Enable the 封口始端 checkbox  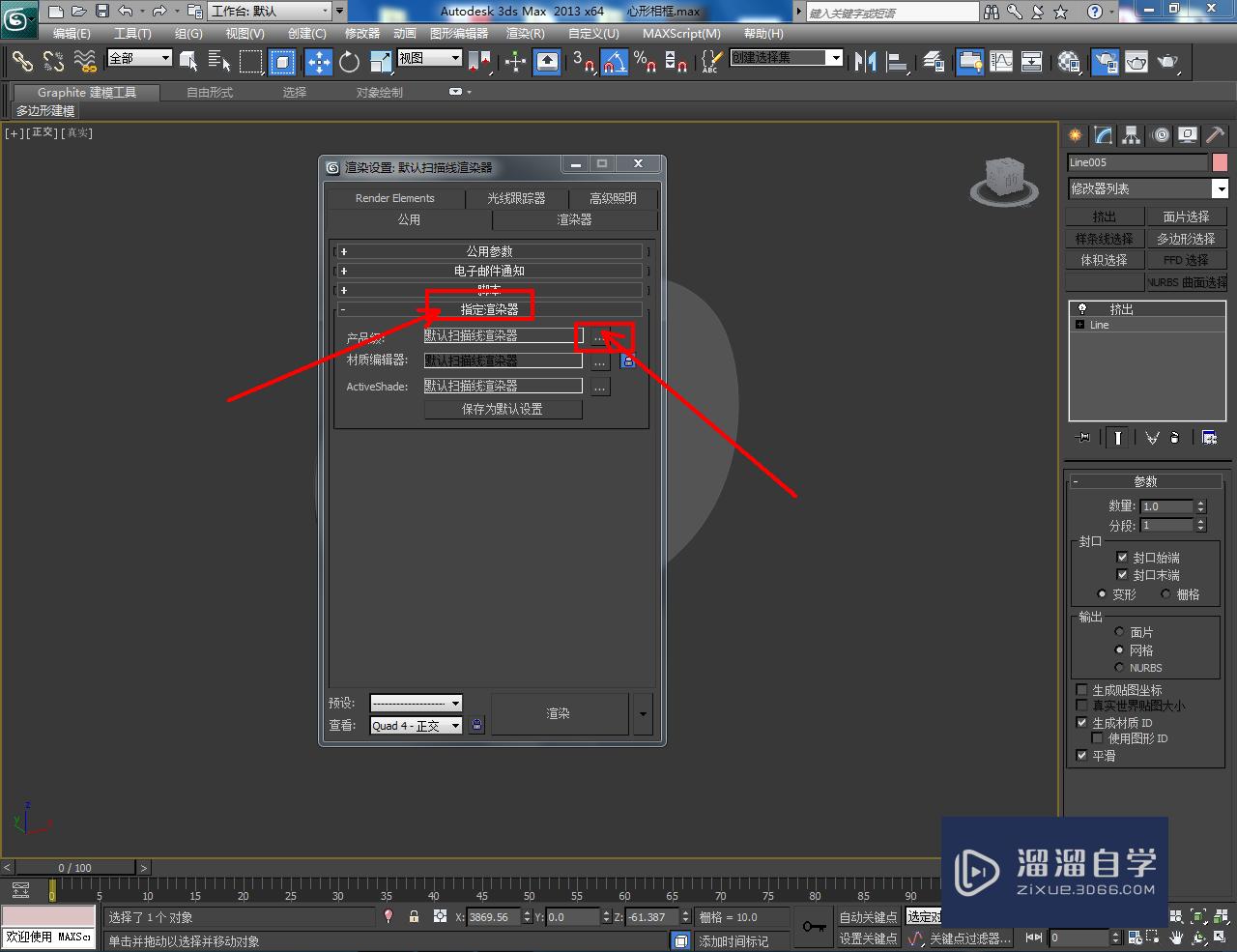click(x=1122, y=557)
